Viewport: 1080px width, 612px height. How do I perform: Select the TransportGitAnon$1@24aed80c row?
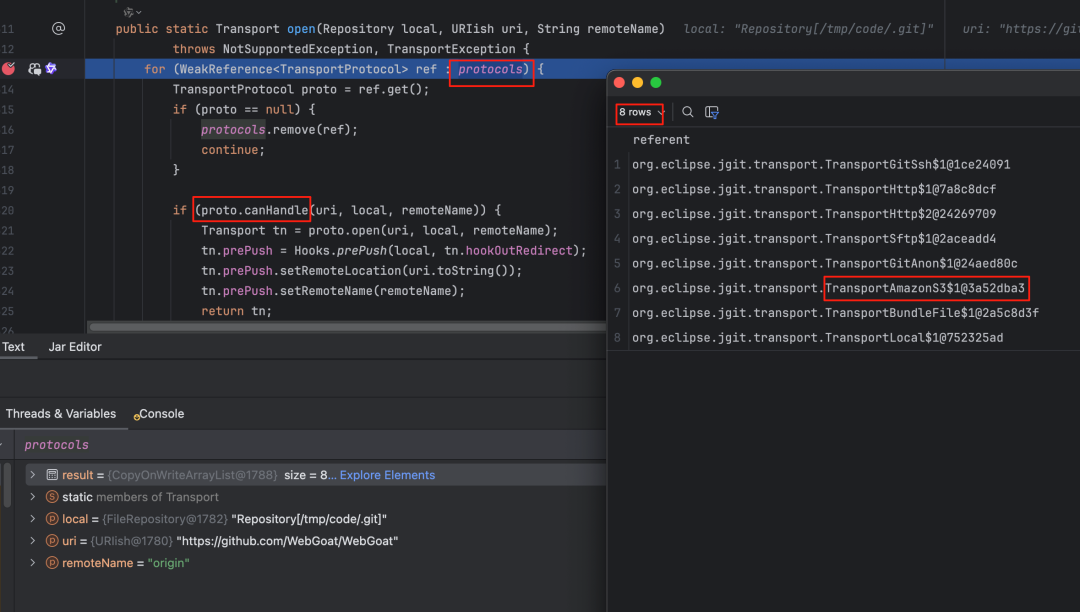tap(824, 264)
